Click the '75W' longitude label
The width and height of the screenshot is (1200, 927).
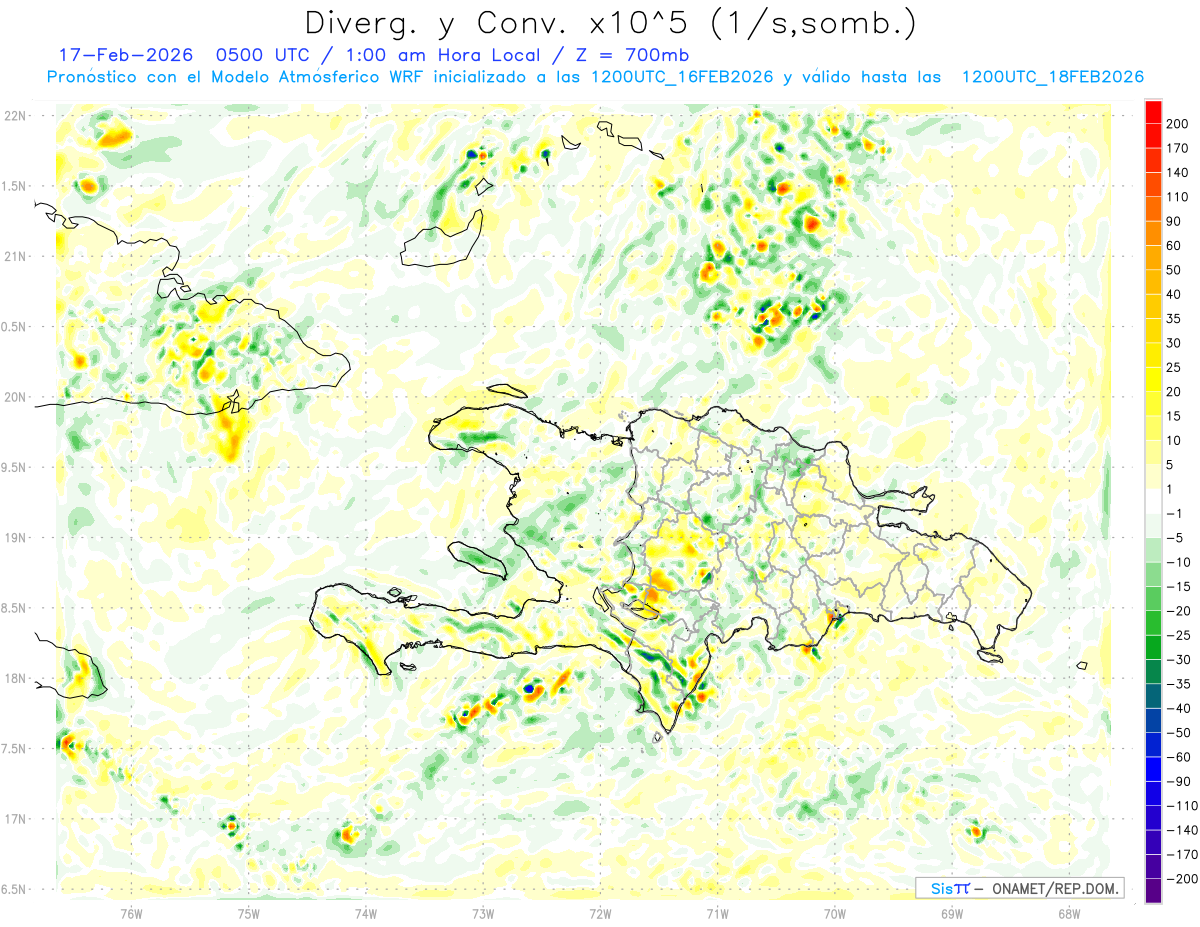point(249,912)
